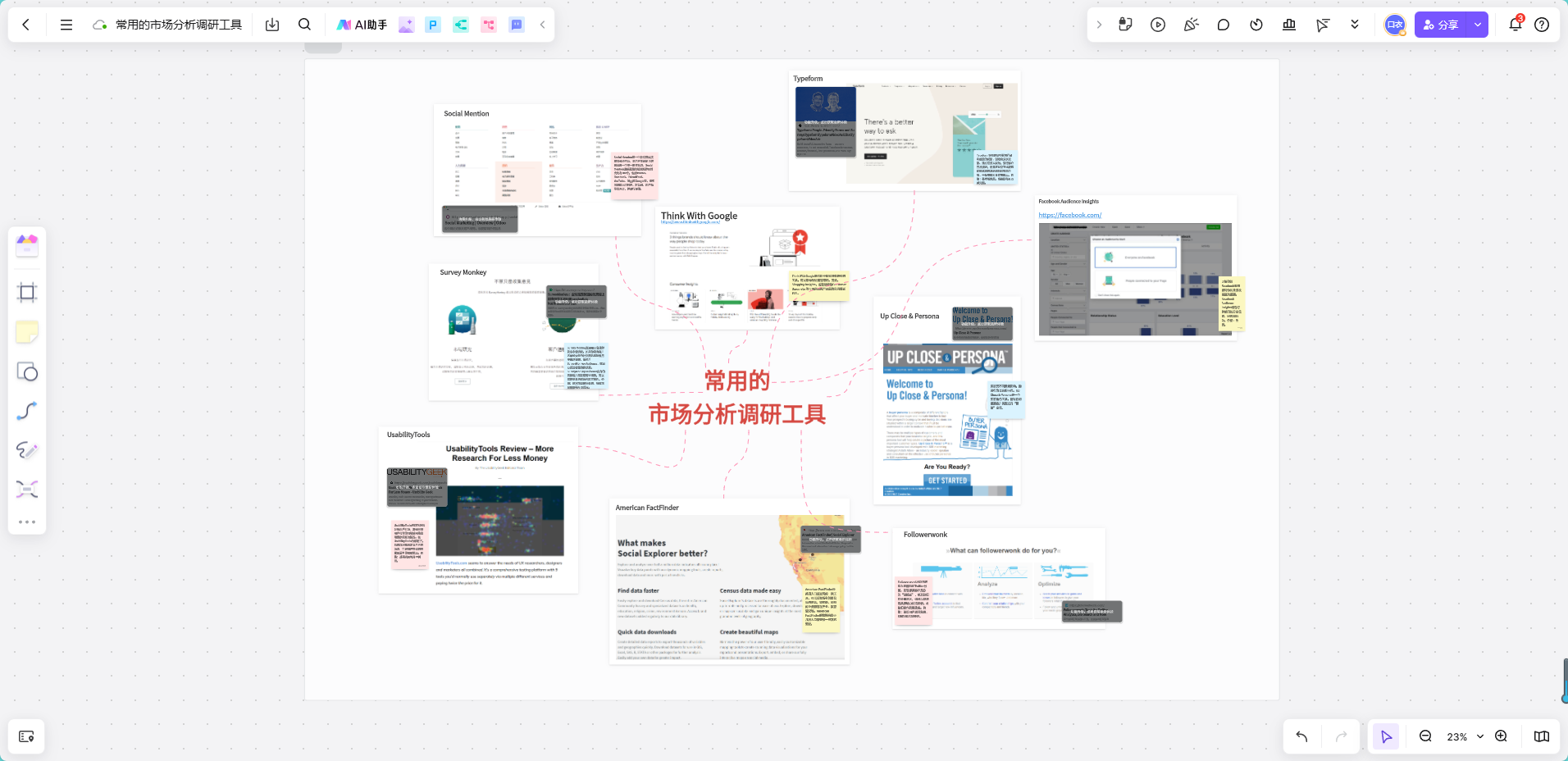1568x761 pixels.
Task: Open the templates icon in left sidebar
Action: [x=27, y=245]
